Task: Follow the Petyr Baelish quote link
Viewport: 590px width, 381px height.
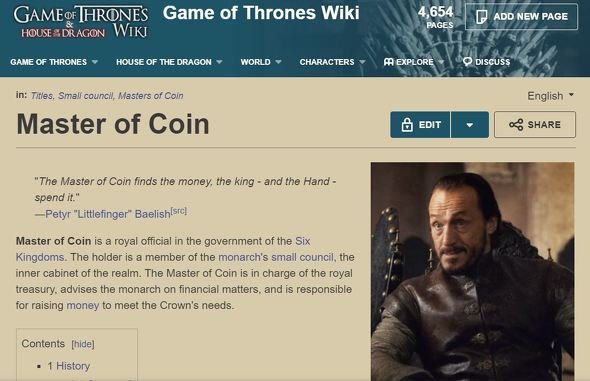Action: pyautogui.click(x=108, y=214)
